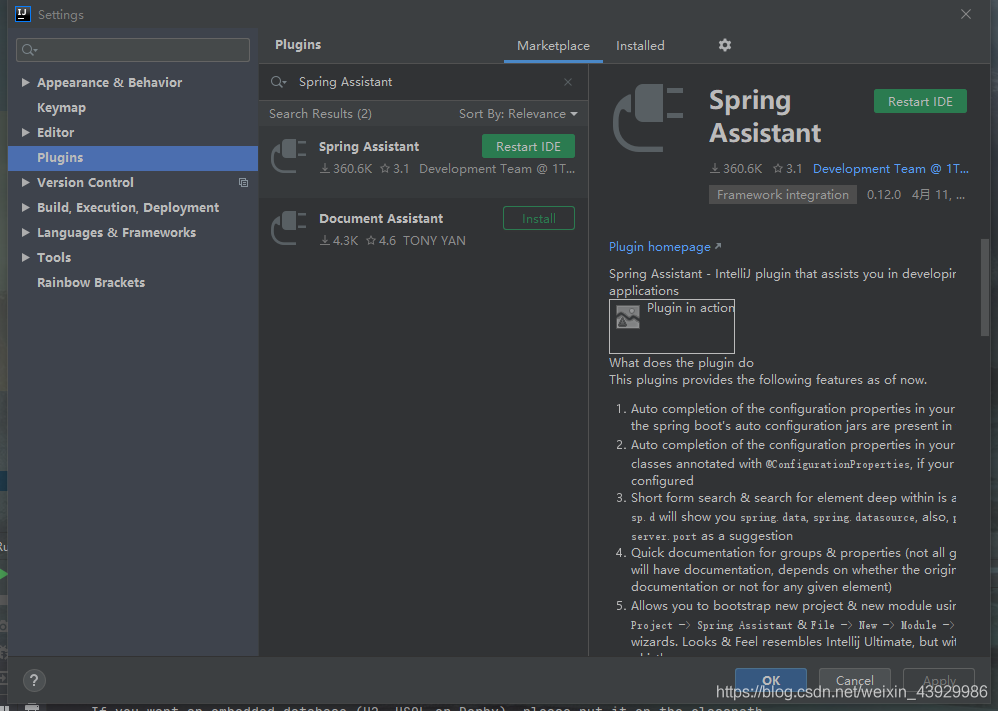This screenshot has width=998, height=711.
Task: Click the Document Assistant plugin icon
Action: pyautogui.click(x=288, y=228)
